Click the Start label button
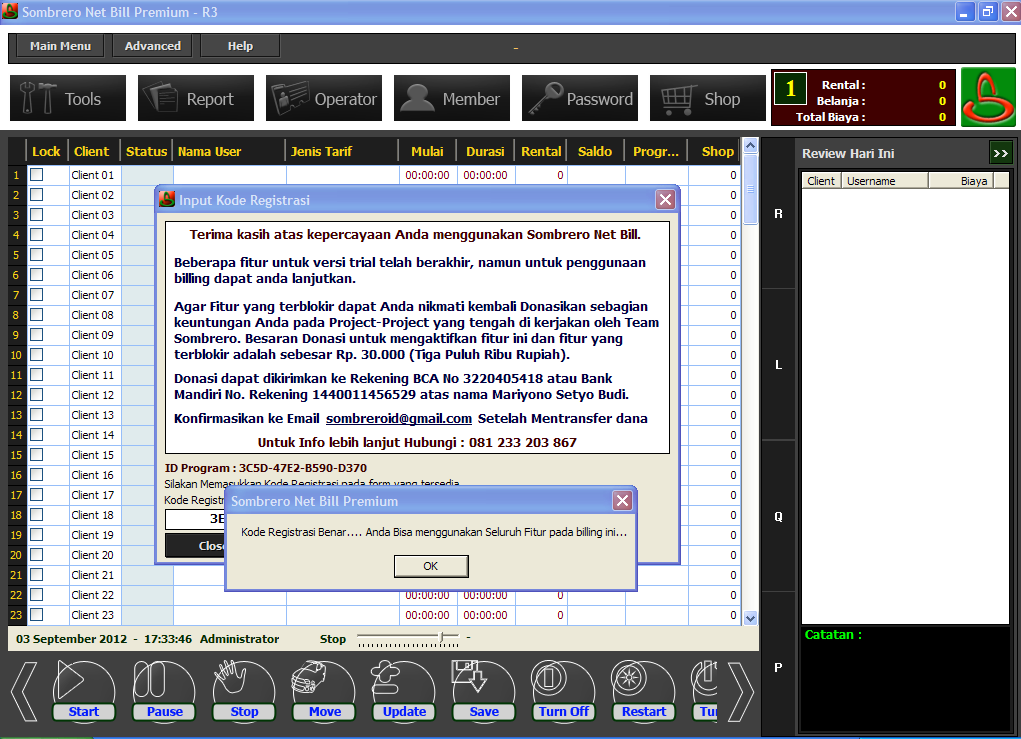 tap(84, 712)
